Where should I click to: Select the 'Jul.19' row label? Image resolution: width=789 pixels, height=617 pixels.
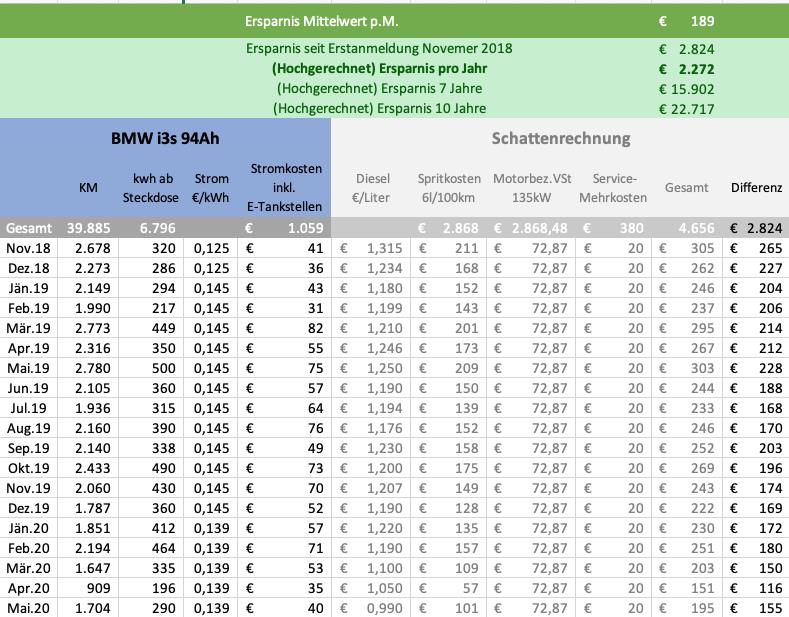click(x=28, y=408)
